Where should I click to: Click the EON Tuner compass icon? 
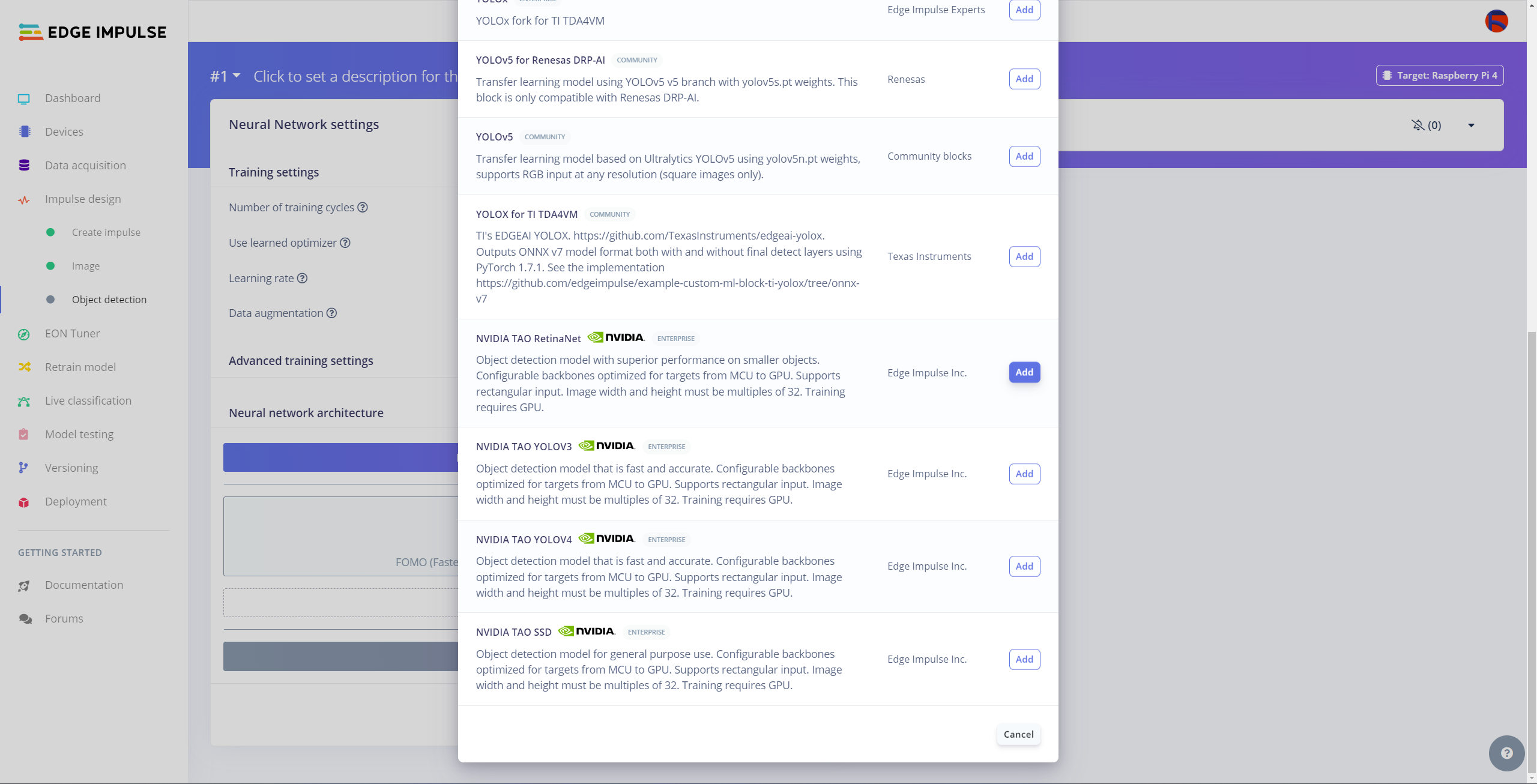click(x=24, y=334)
